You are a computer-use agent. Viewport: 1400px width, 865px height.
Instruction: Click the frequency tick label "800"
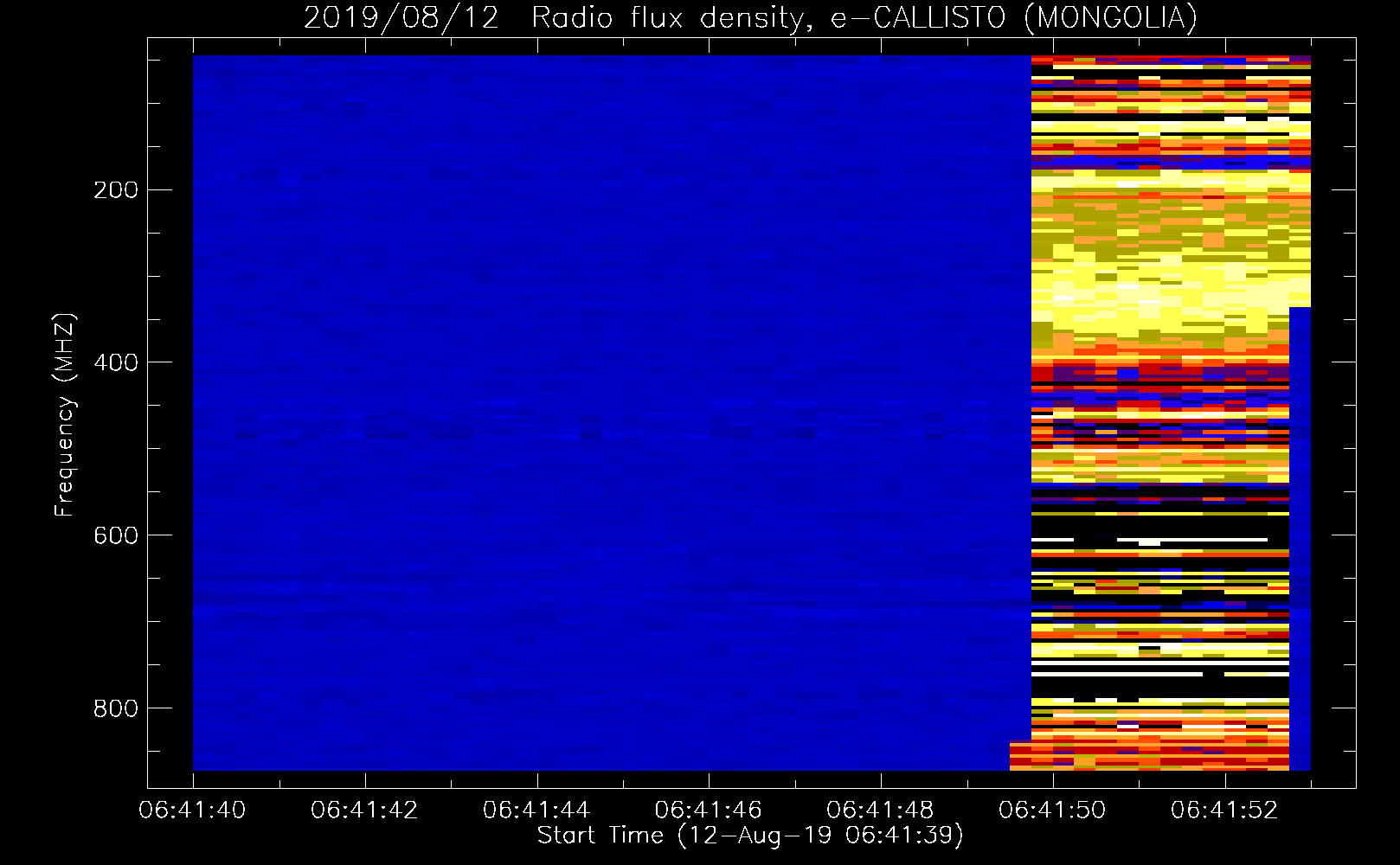(116, 708)
